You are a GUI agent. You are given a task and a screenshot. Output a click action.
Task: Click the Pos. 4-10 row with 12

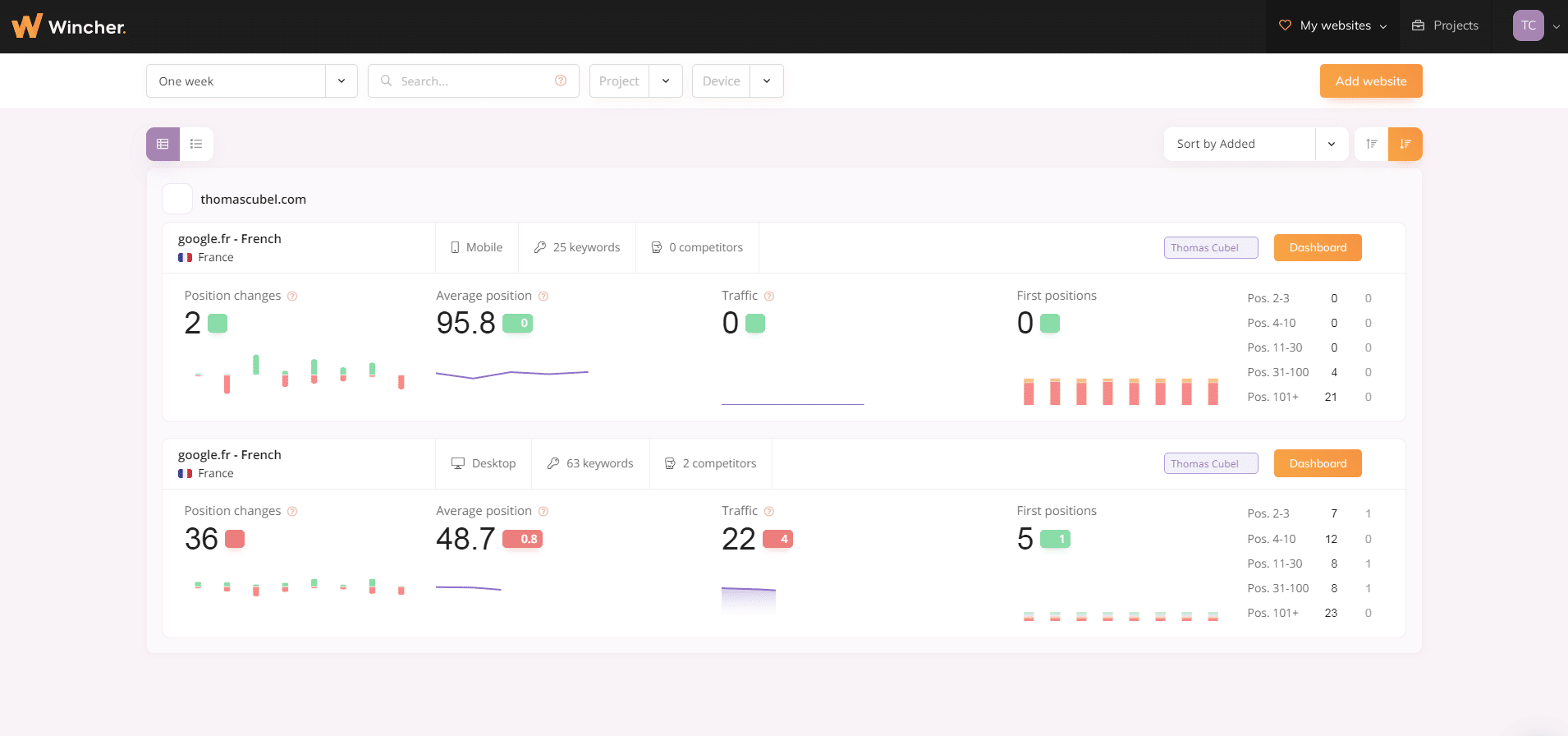[x=1310, y=539]
